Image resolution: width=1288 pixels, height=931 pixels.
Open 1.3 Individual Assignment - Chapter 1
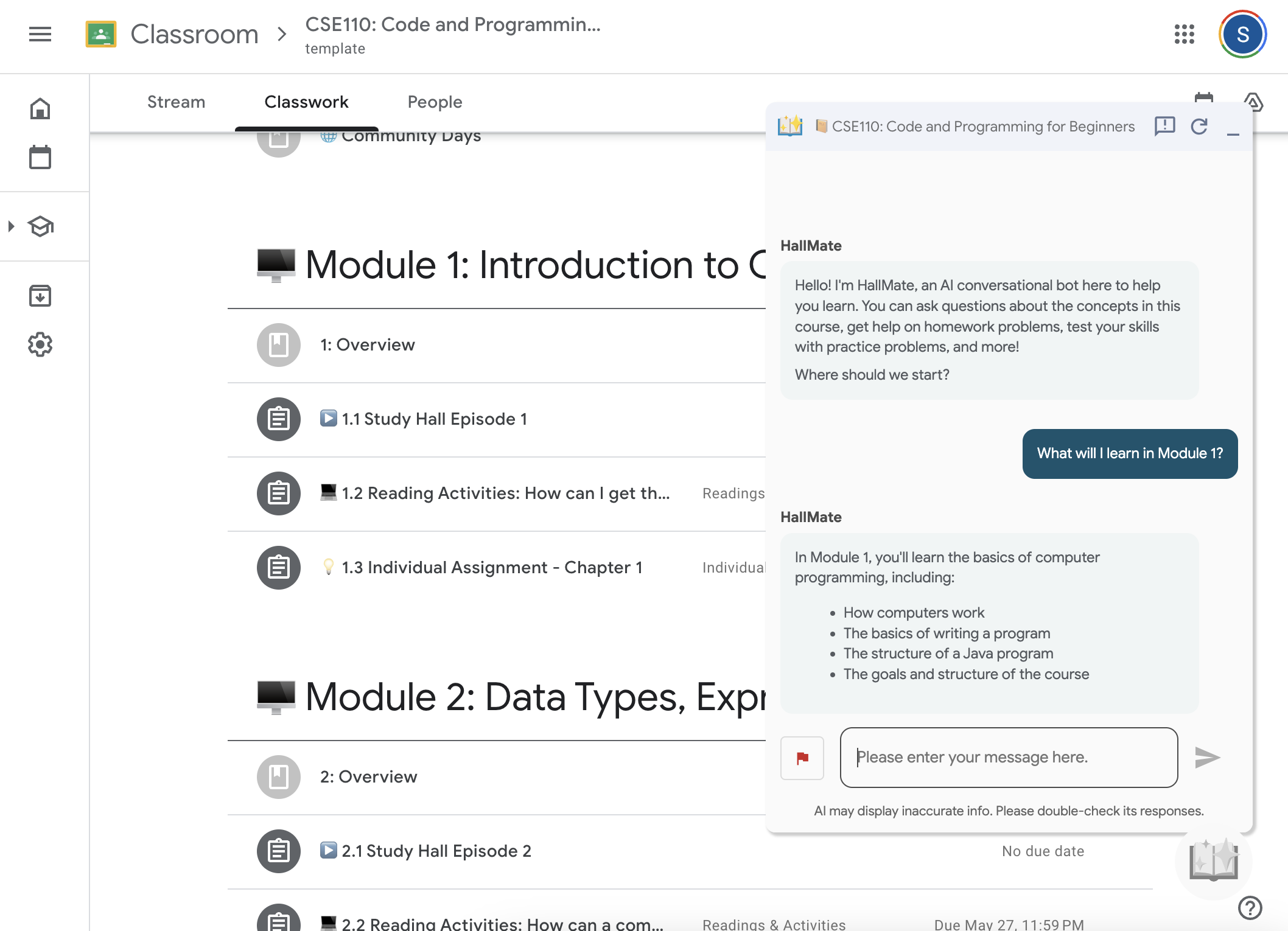coord(492,568)
